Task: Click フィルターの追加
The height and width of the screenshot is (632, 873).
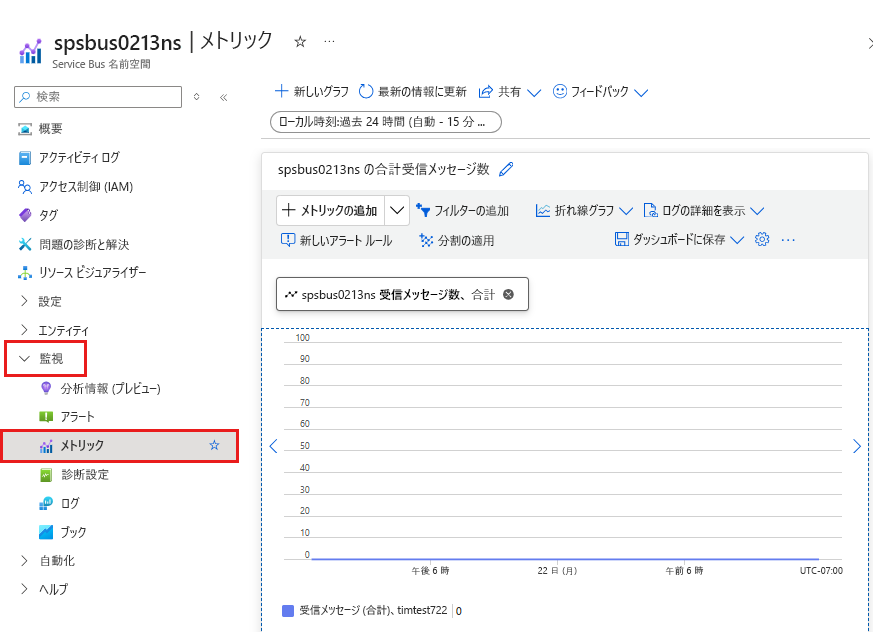Action: (462, 210)
